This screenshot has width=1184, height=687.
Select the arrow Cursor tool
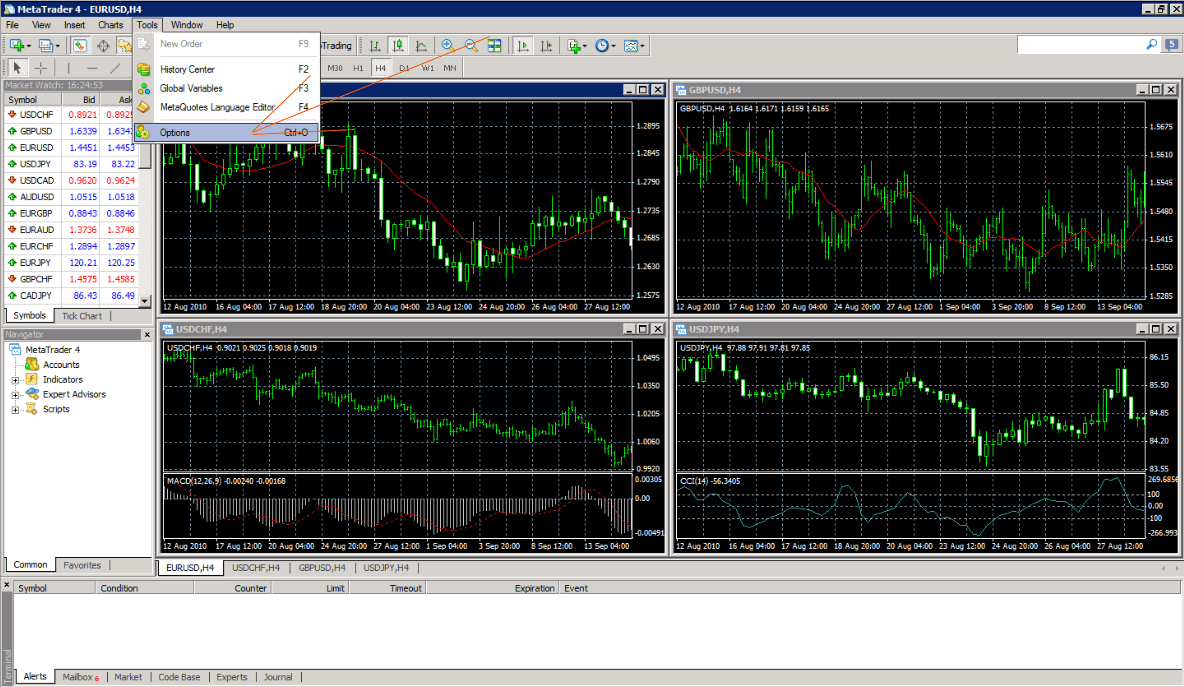(17, 68)
